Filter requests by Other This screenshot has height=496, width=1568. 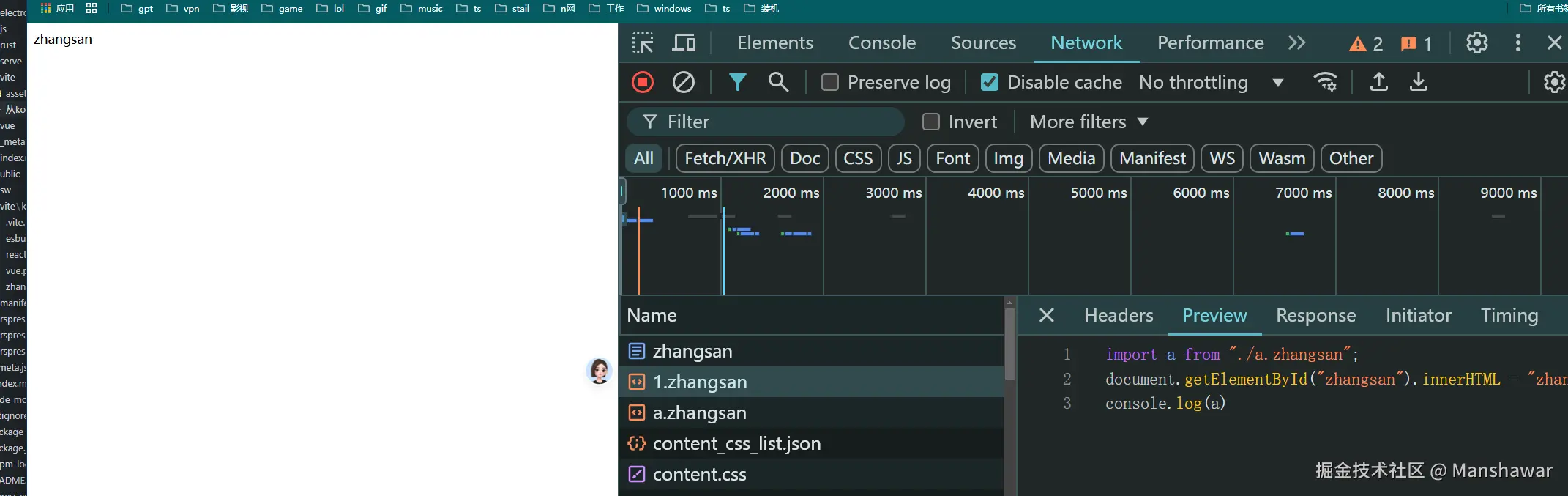point(1351,158)
